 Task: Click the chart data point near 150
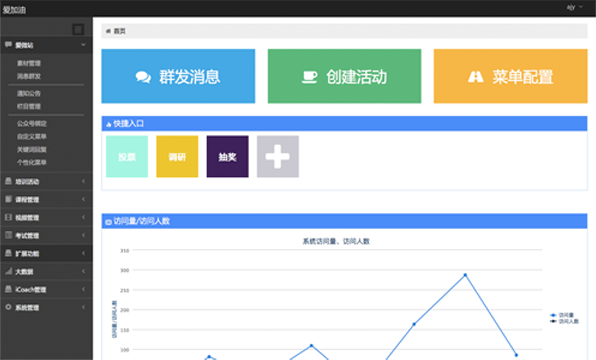click(414, 324)
